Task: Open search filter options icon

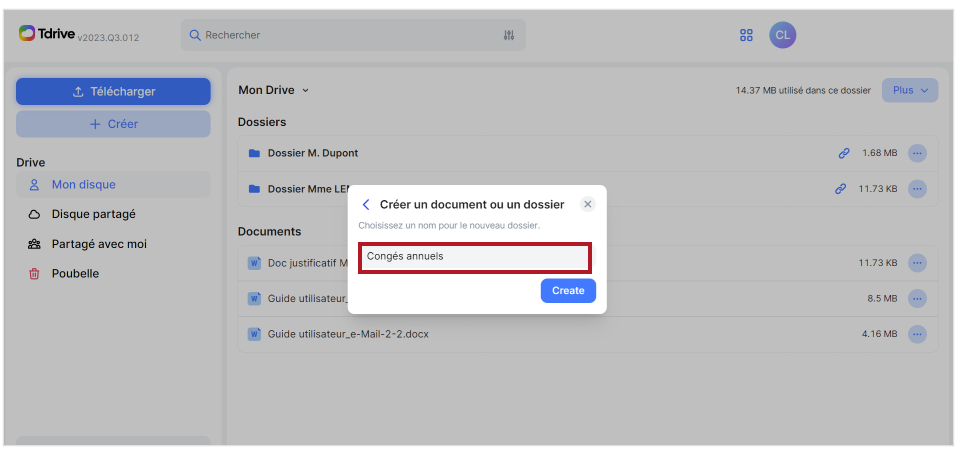Action: (x=509, y=35)
